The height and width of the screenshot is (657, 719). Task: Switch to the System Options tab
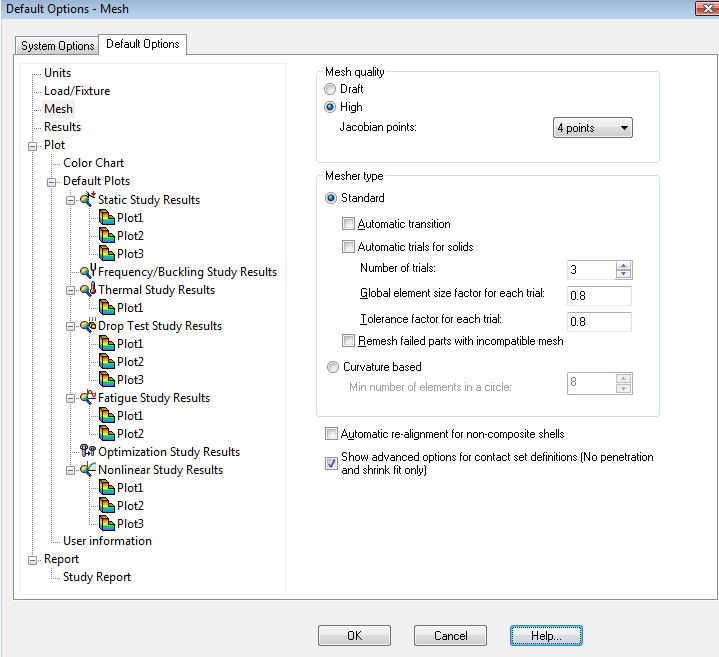(57, 46)
